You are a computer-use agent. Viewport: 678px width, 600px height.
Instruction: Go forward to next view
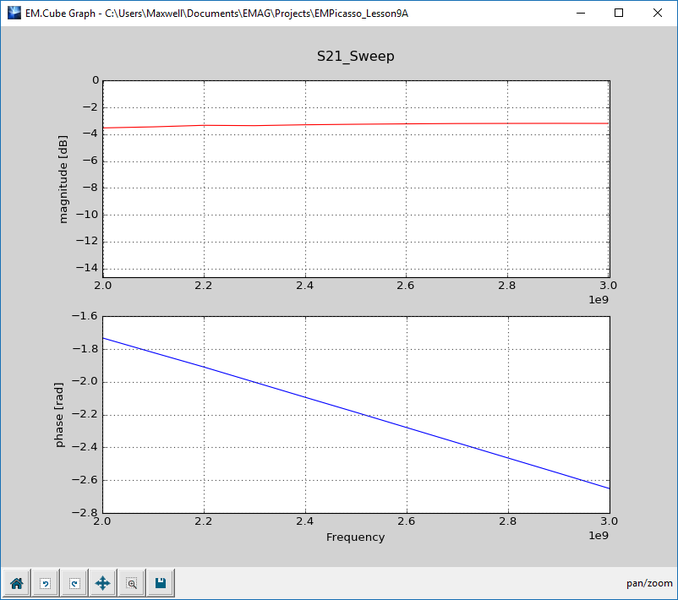click(x=74, y=584)
